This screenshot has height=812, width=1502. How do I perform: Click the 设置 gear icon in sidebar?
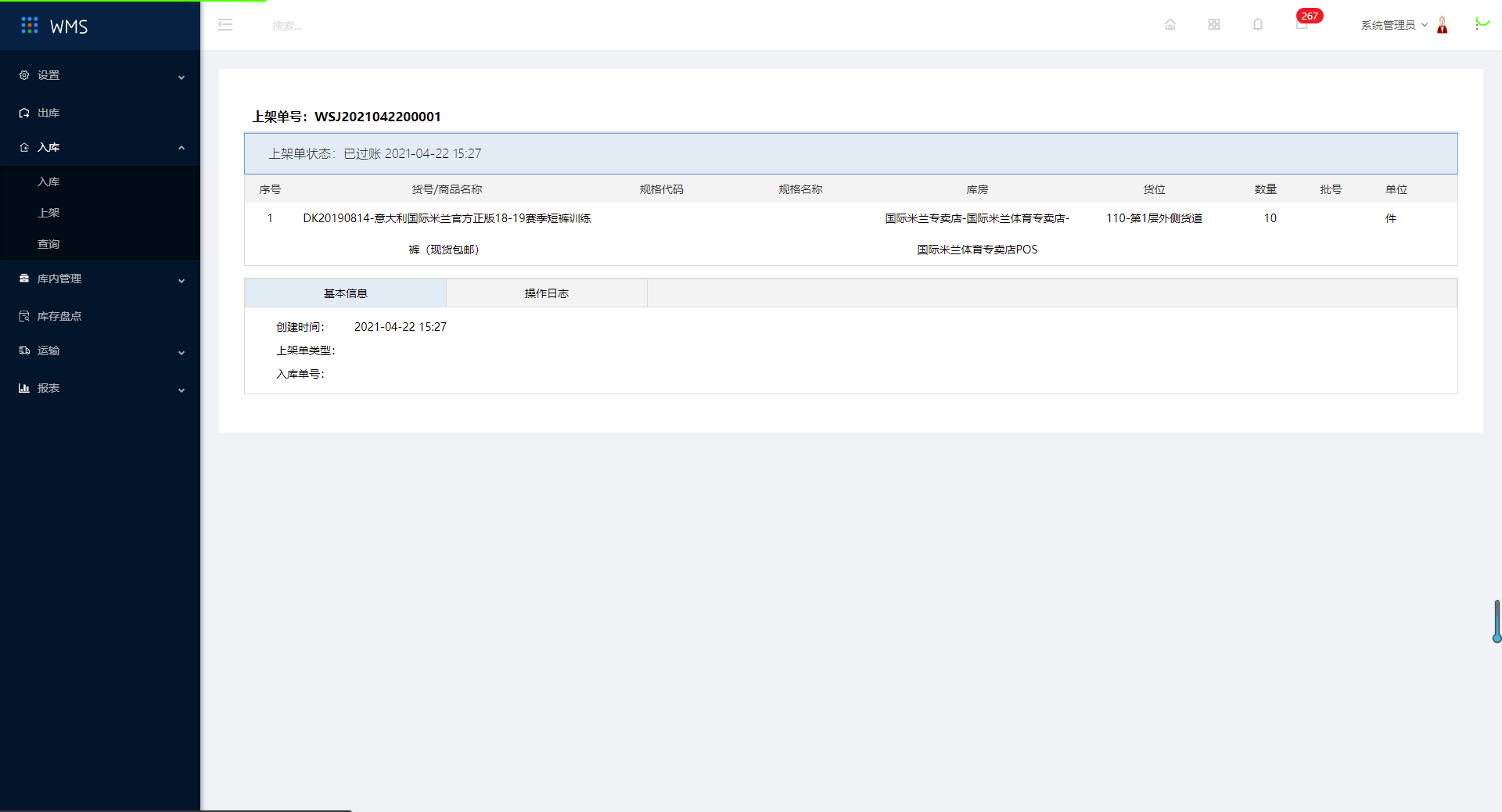click(24, 75)
